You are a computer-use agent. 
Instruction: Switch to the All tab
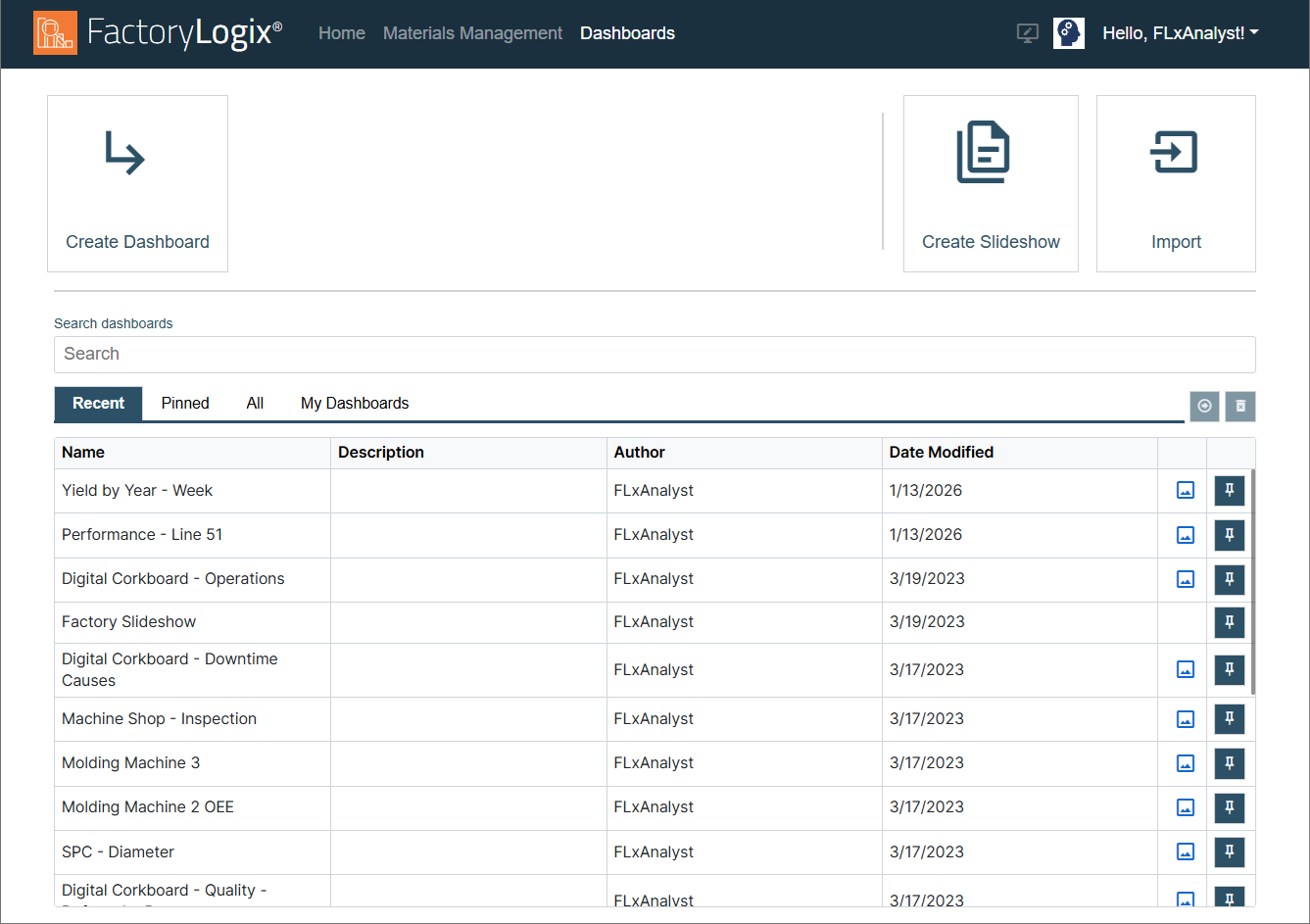pyautogui.click(x=254, y=403)
